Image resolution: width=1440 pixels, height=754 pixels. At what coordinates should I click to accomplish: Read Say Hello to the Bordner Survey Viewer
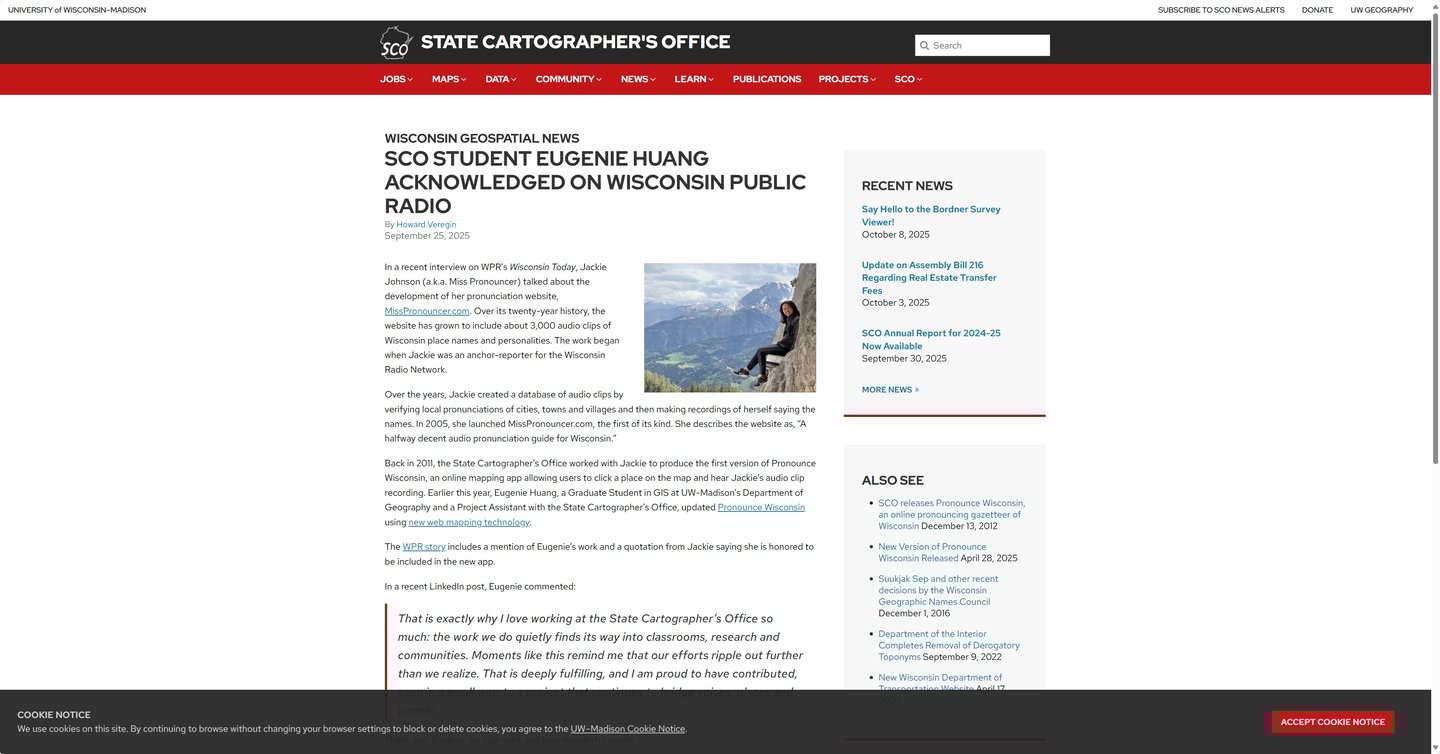click(931, 215)
